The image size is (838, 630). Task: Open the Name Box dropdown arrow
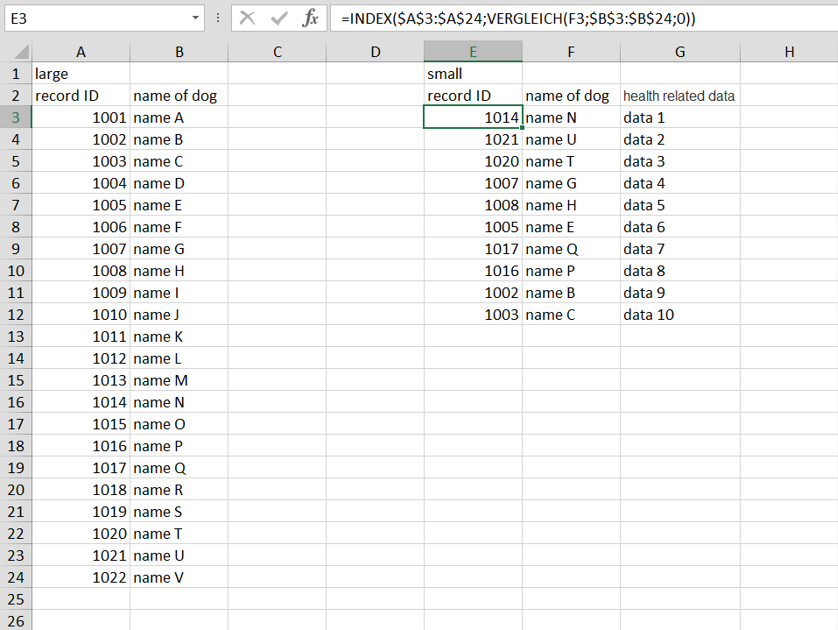click(196, 19)
